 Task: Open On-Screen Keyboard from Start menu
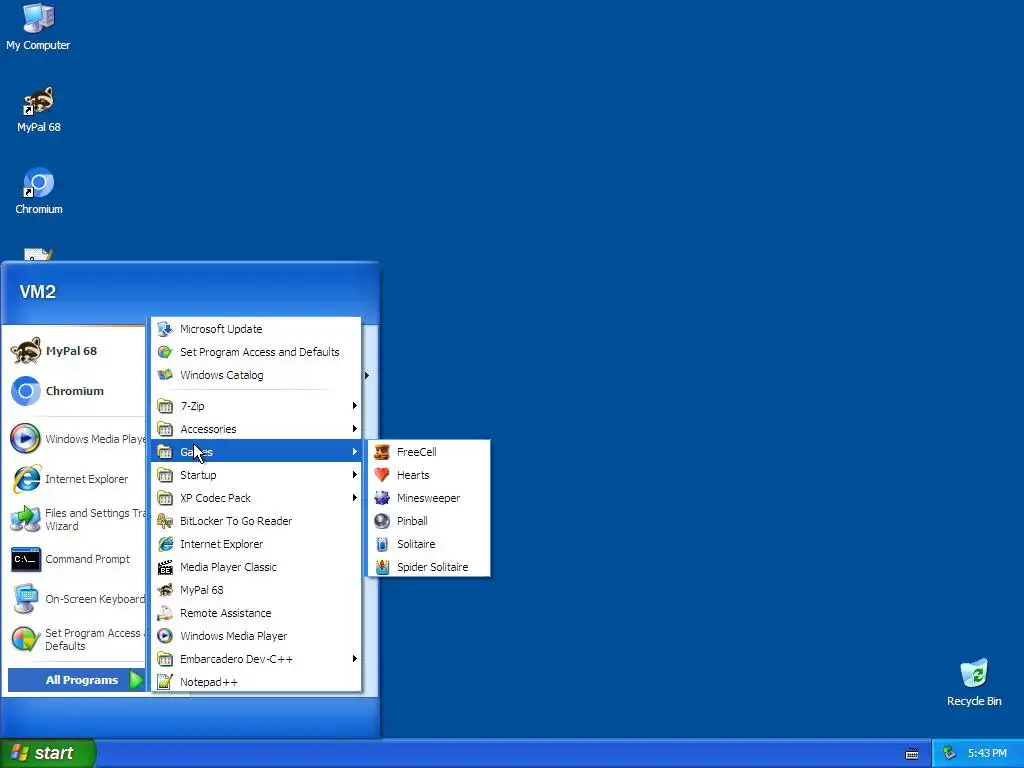pyautogui.click(x=76, y=599)
